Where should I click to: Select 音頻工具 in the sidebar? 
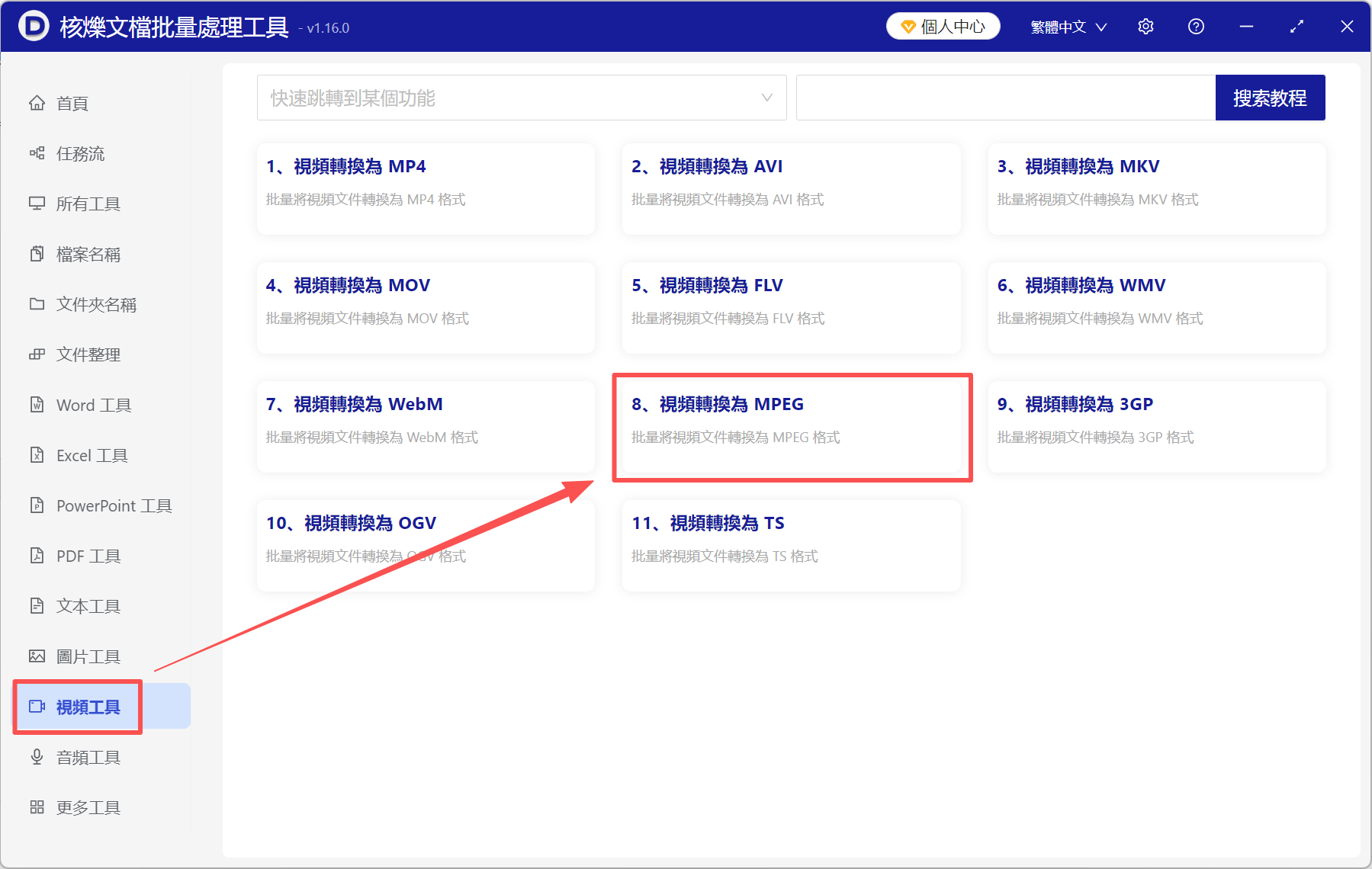pyautogui.click(x=102, y=757)
